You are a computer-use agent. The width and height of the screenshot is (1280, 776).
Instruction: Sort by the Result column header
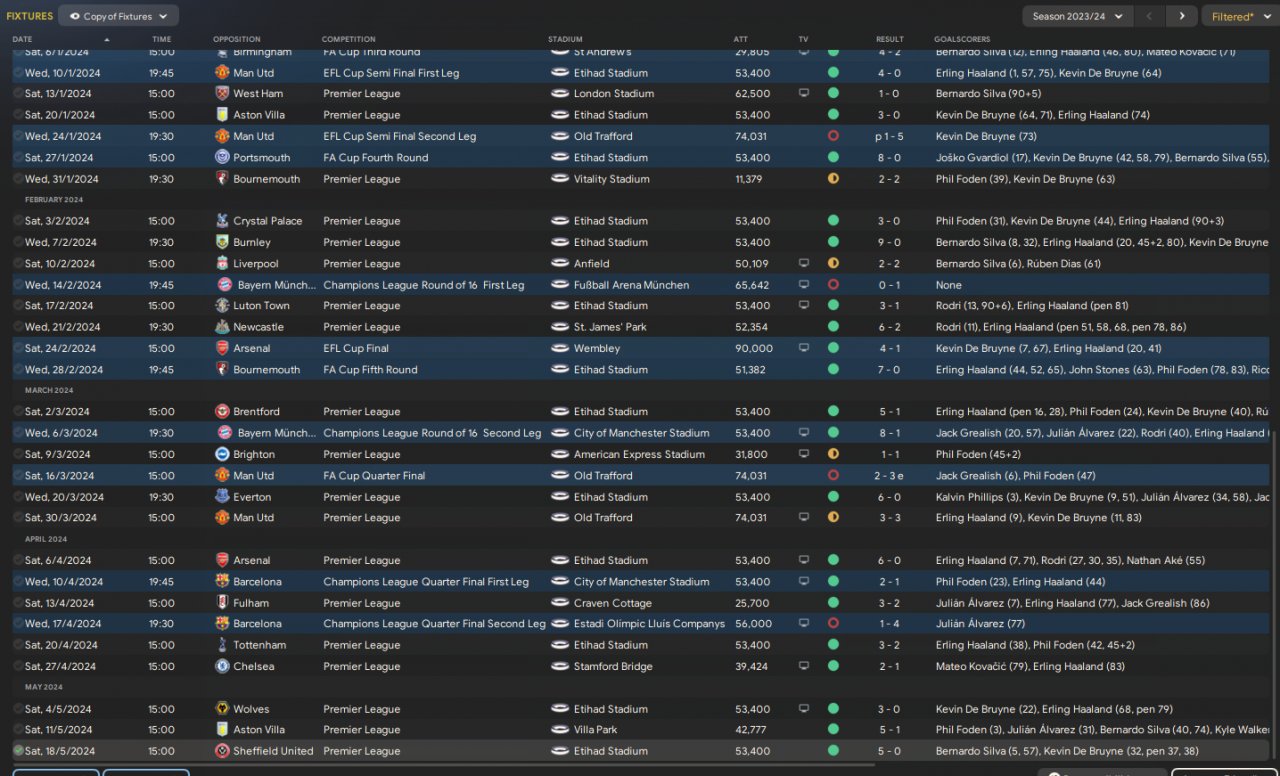(890, 40)
